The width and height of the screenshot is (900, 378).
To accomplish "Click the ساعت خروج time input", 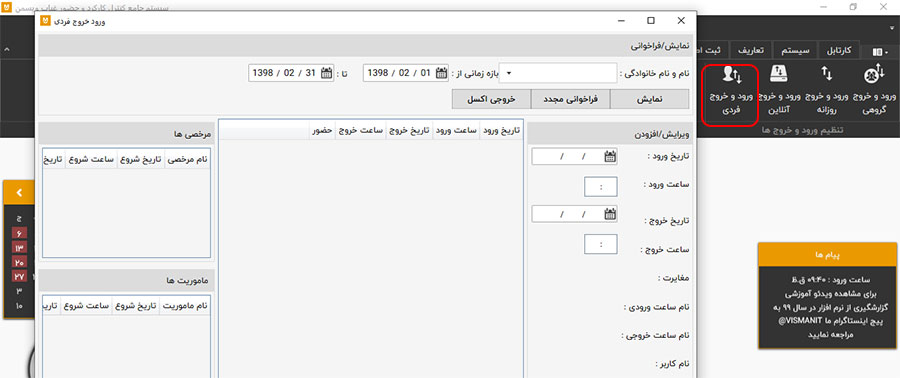I will click(x=600, y=244).
